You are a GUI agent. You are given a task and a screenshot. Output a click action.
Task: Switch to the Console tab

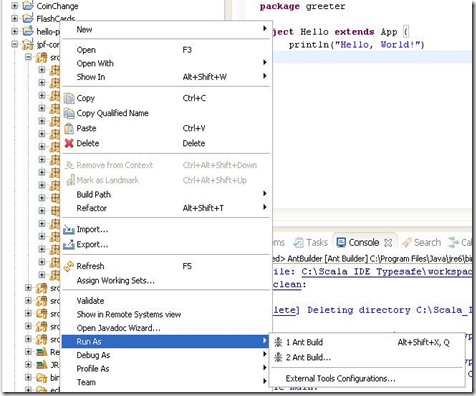pos(364,243)
